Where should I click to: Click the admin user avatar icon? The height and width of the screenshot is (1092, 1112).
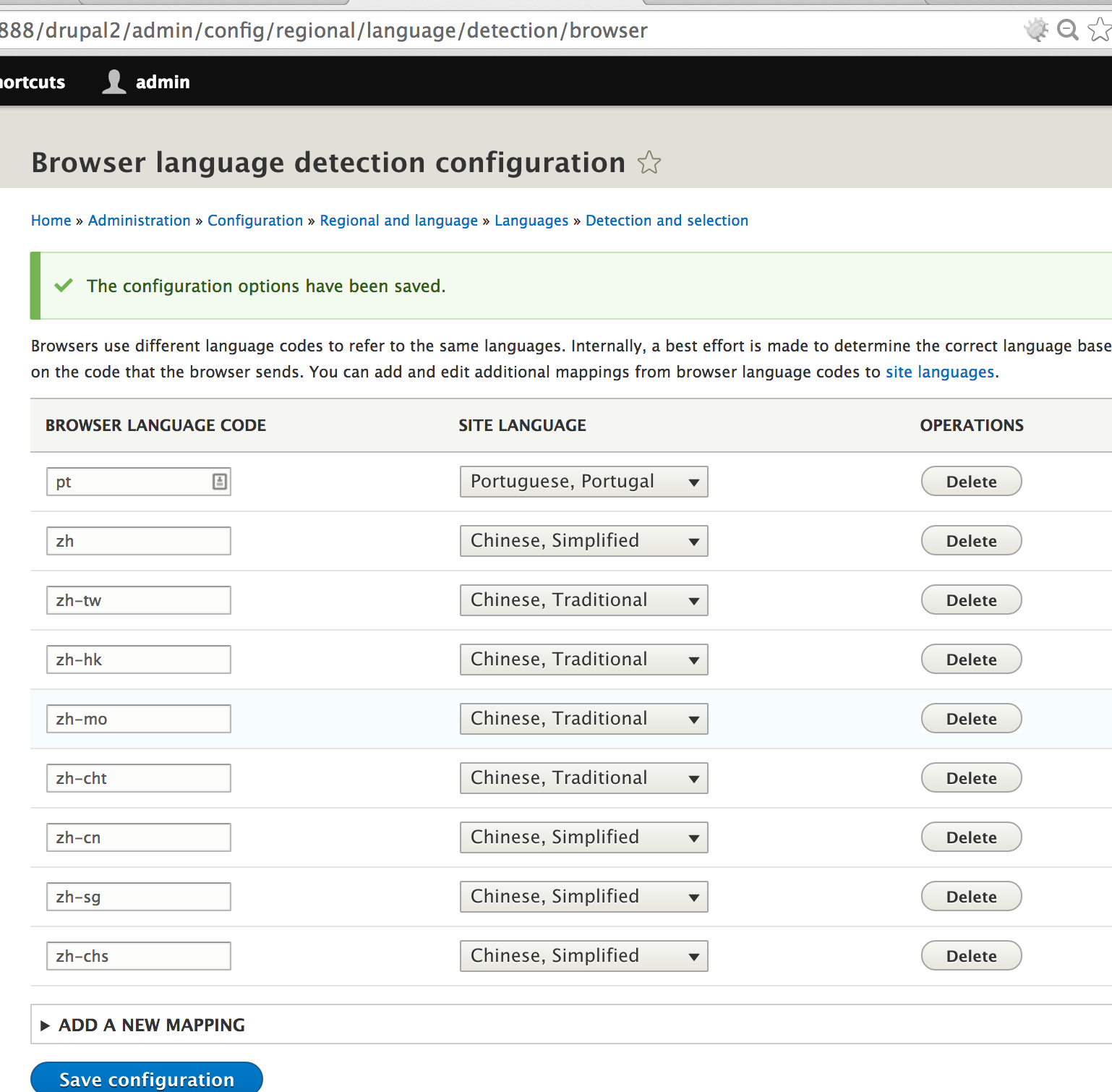114,82
